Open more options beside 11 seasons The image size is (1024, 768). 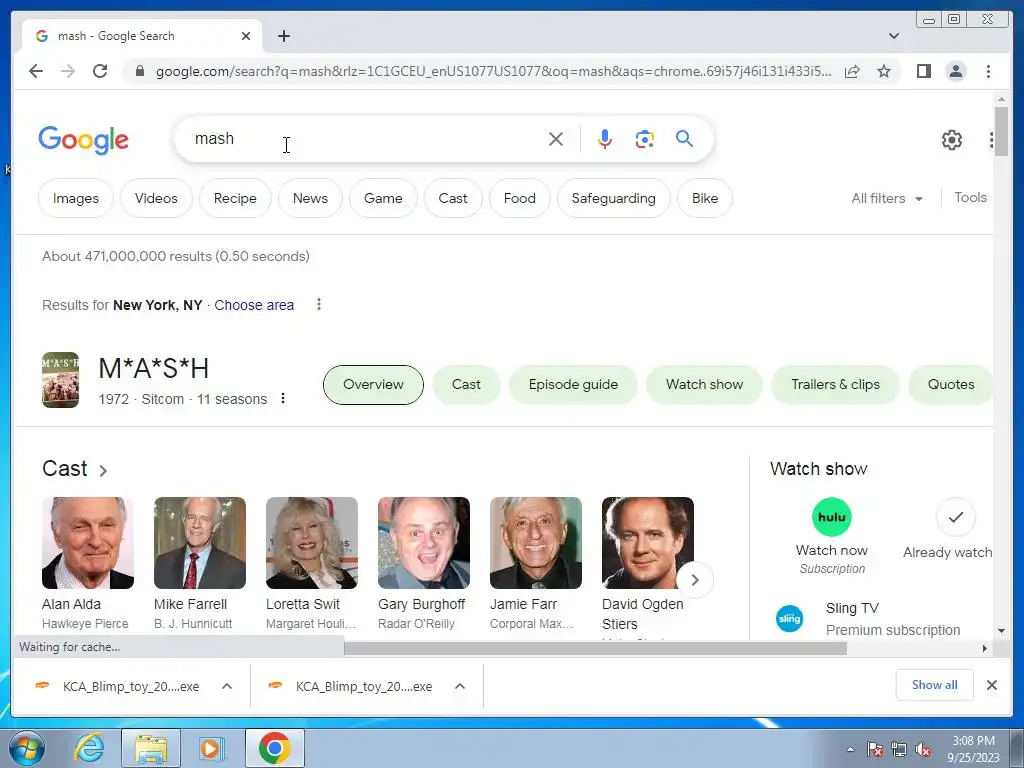(283, 398)
